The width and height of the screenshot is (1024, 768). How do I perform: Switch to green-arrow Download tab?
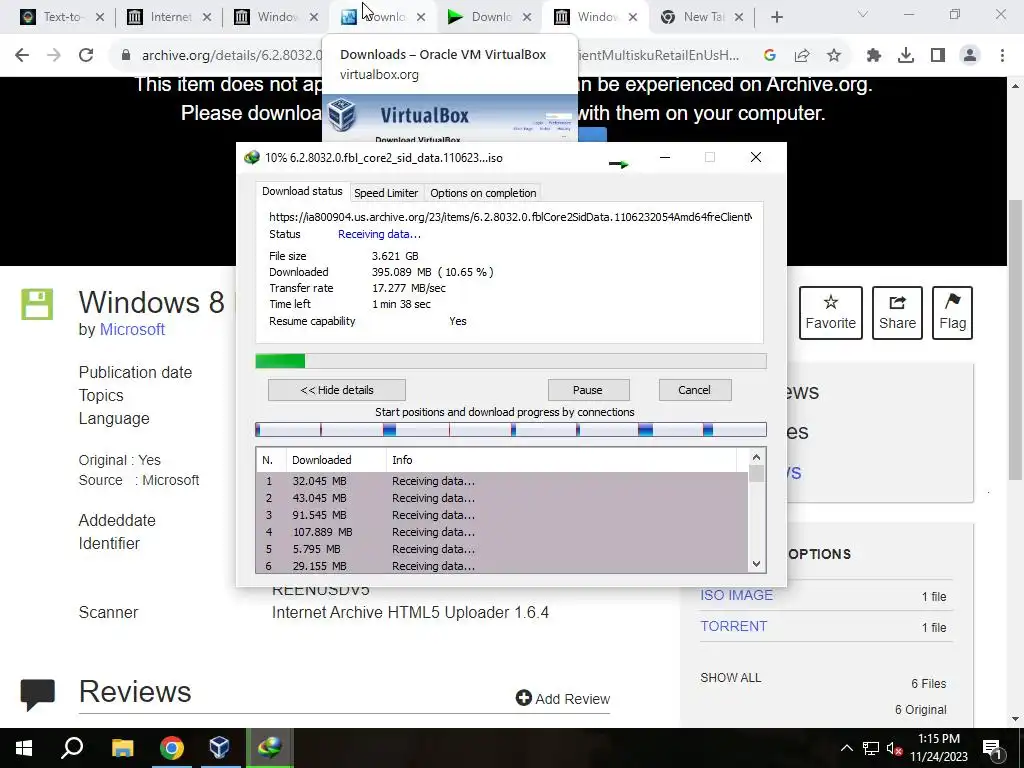point(488,17)
